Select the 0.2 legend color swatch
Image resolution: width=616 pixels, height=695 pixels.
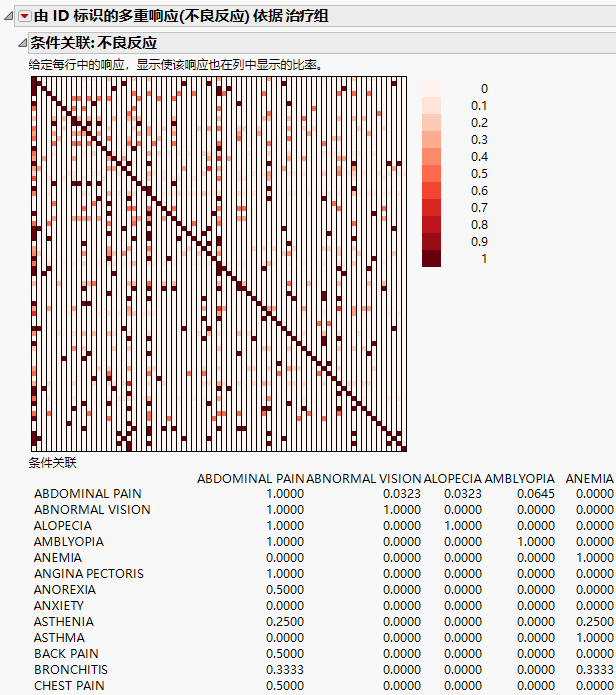(431, 123)
